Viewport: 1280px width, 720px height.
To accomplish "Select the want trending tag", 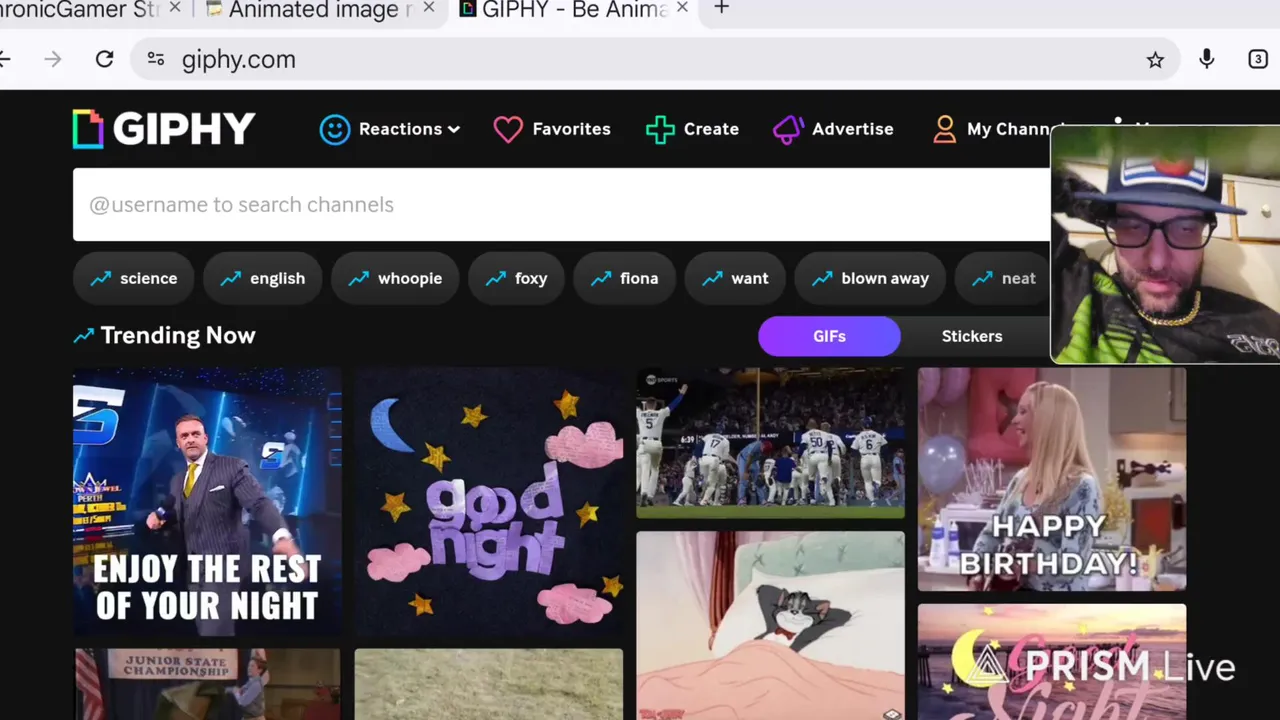I will point(735,278).
